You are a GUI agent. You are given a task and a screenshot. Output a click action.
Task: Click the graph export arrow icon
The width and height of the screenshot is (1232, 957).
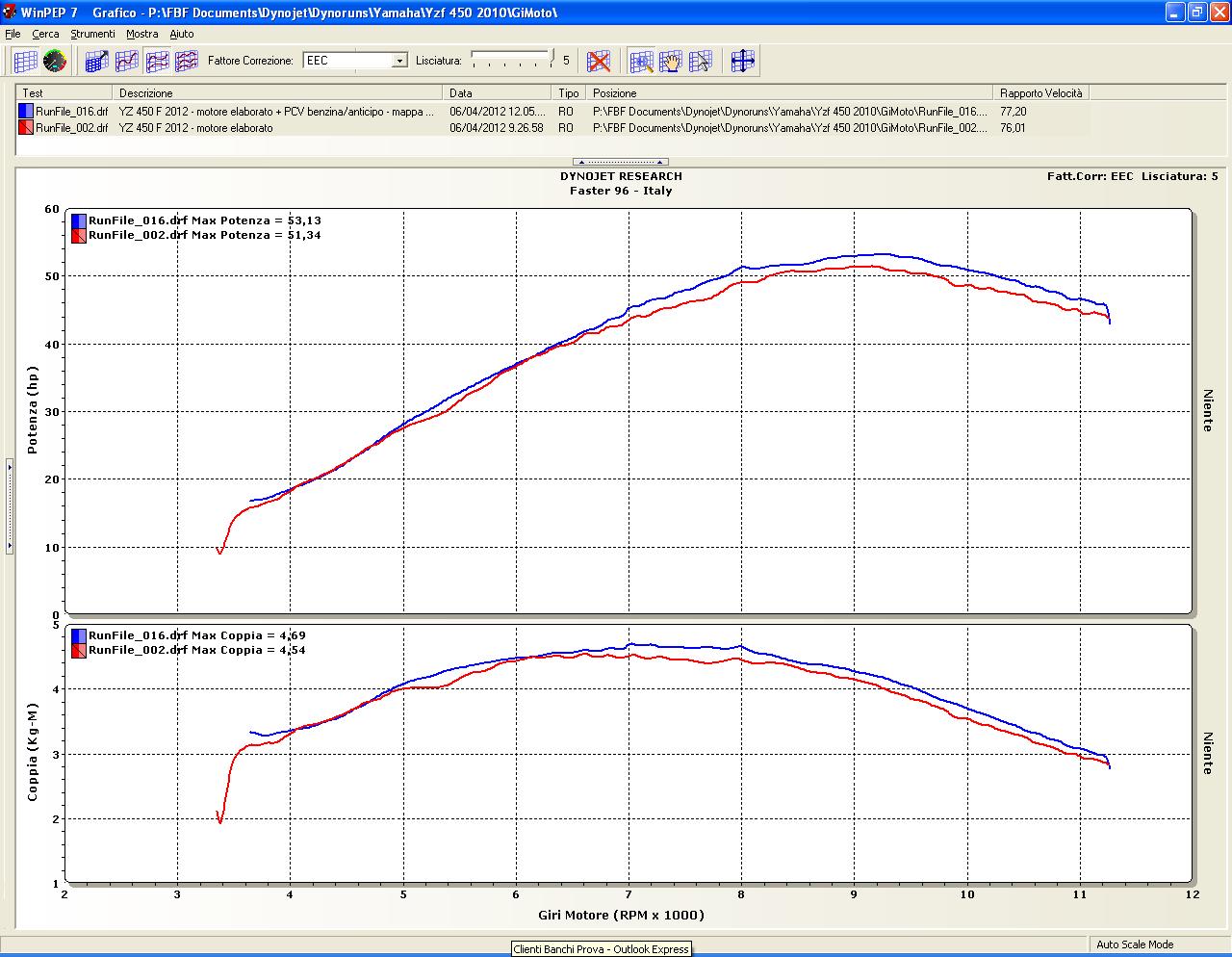point(96,61)
